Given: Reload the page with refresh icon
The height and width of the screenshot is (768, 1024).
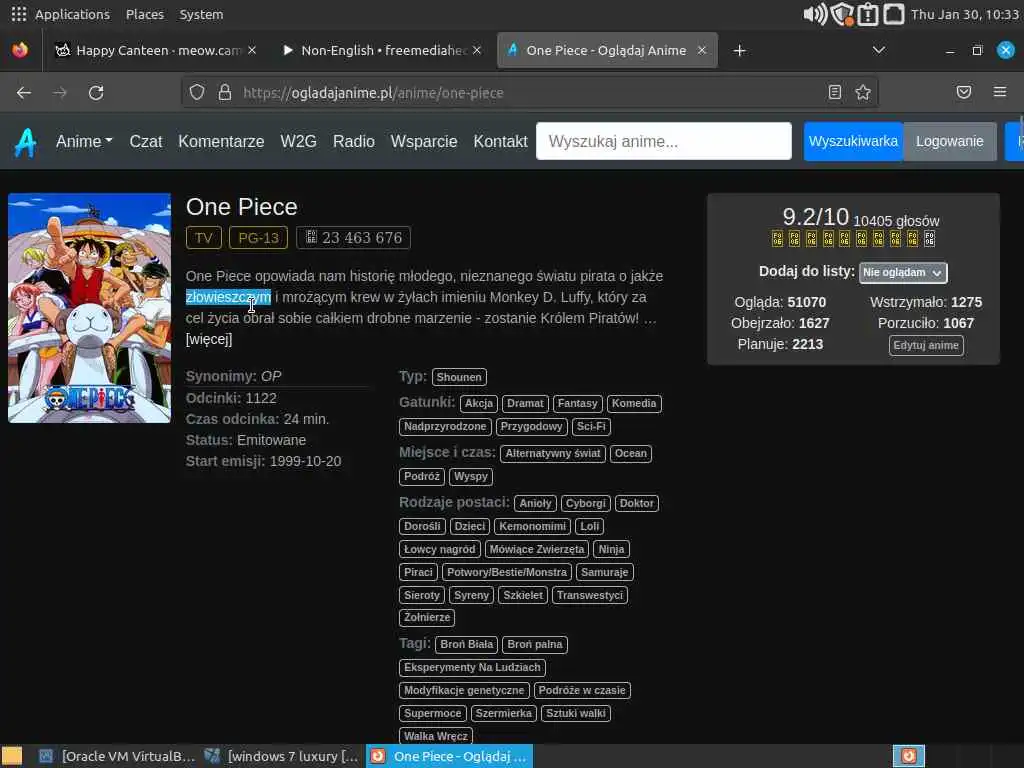Looking at the screenshot, I should coord(96,93).
